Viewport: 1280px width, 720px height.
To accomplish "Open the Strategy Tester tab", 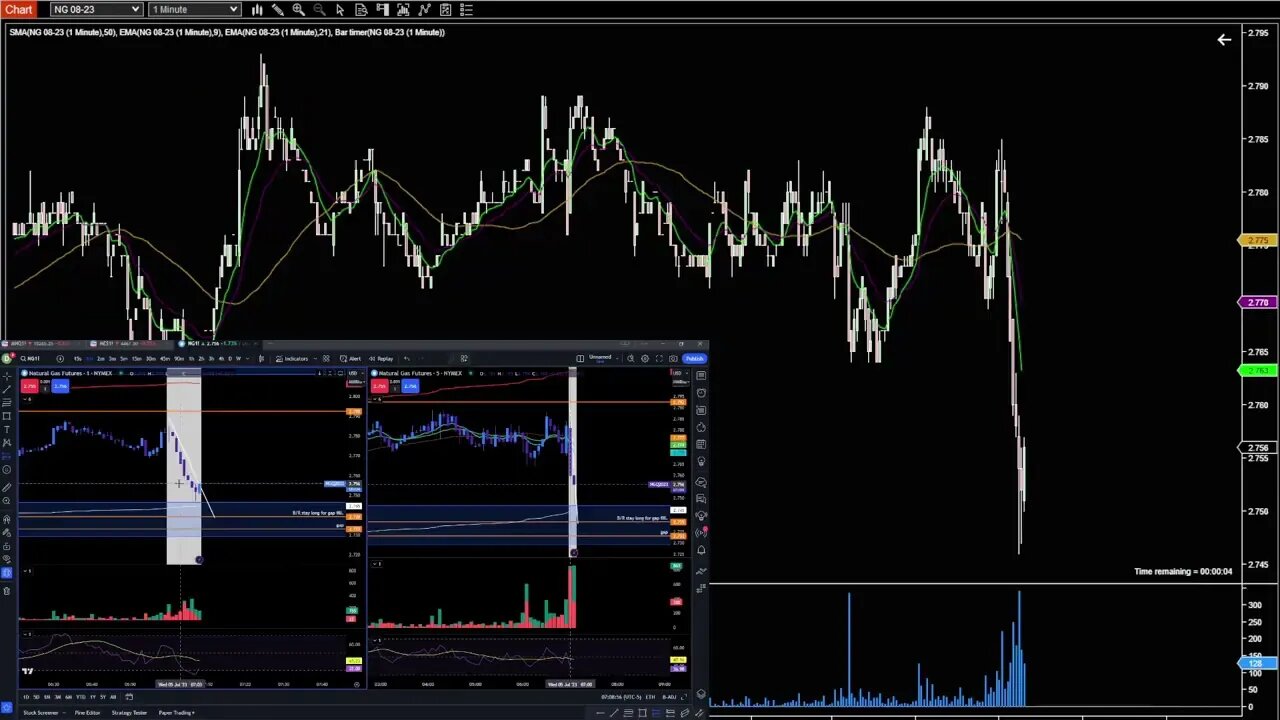I will (129, 713).
